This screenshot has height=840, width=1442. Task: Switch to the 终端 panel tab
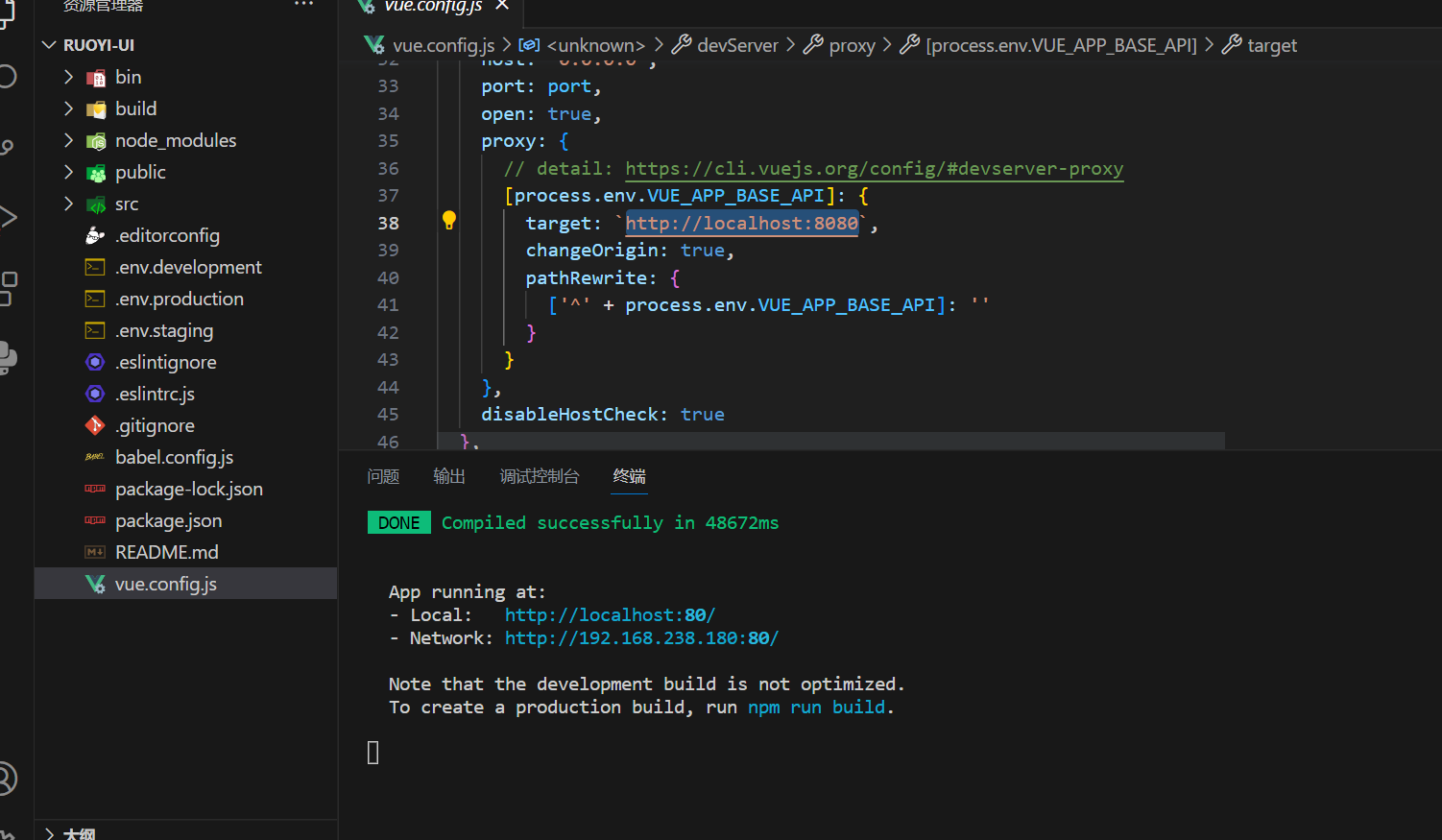click(629, 476)
